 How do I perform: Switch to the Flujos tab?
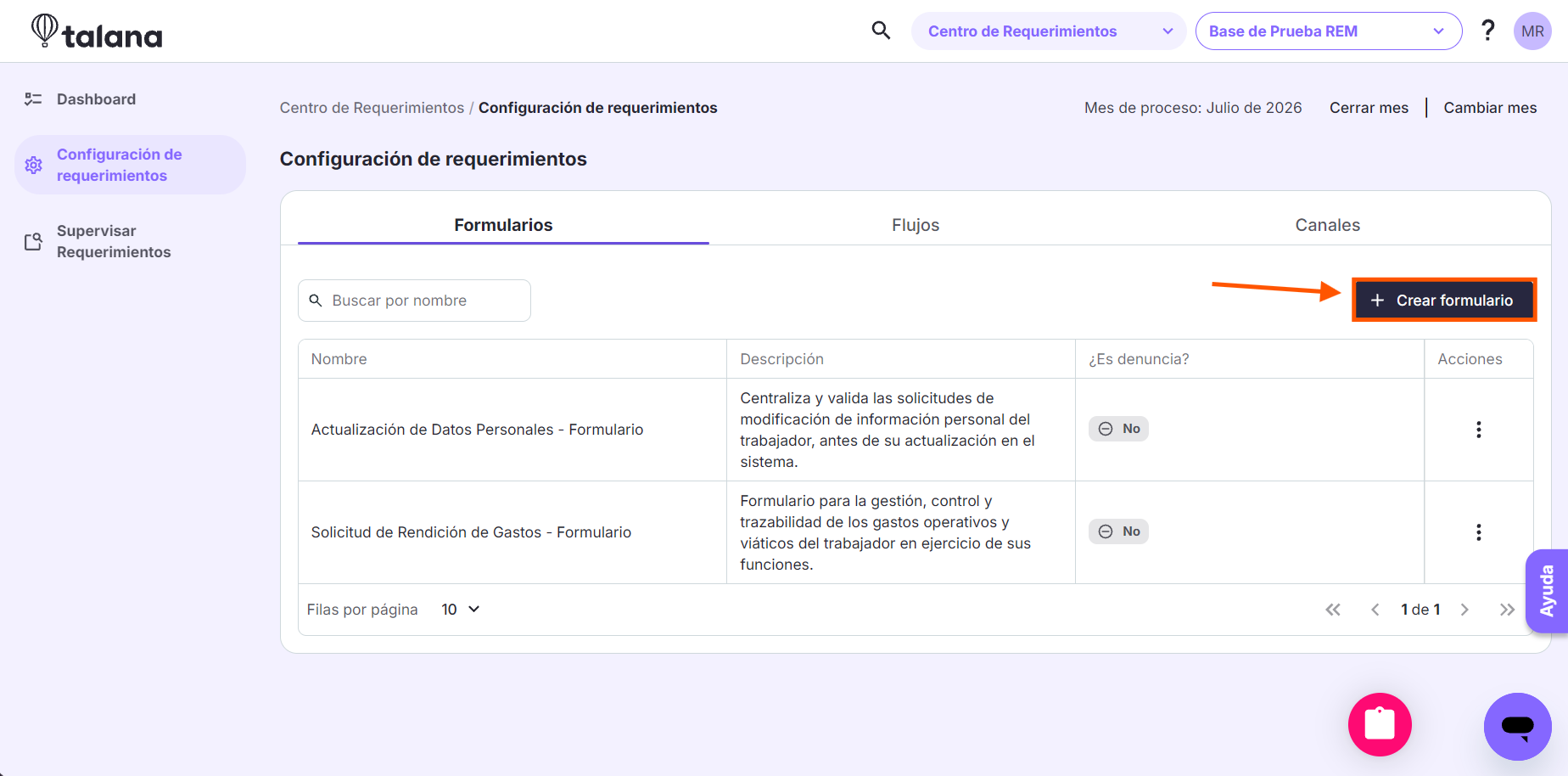click(x=916, y=225)
